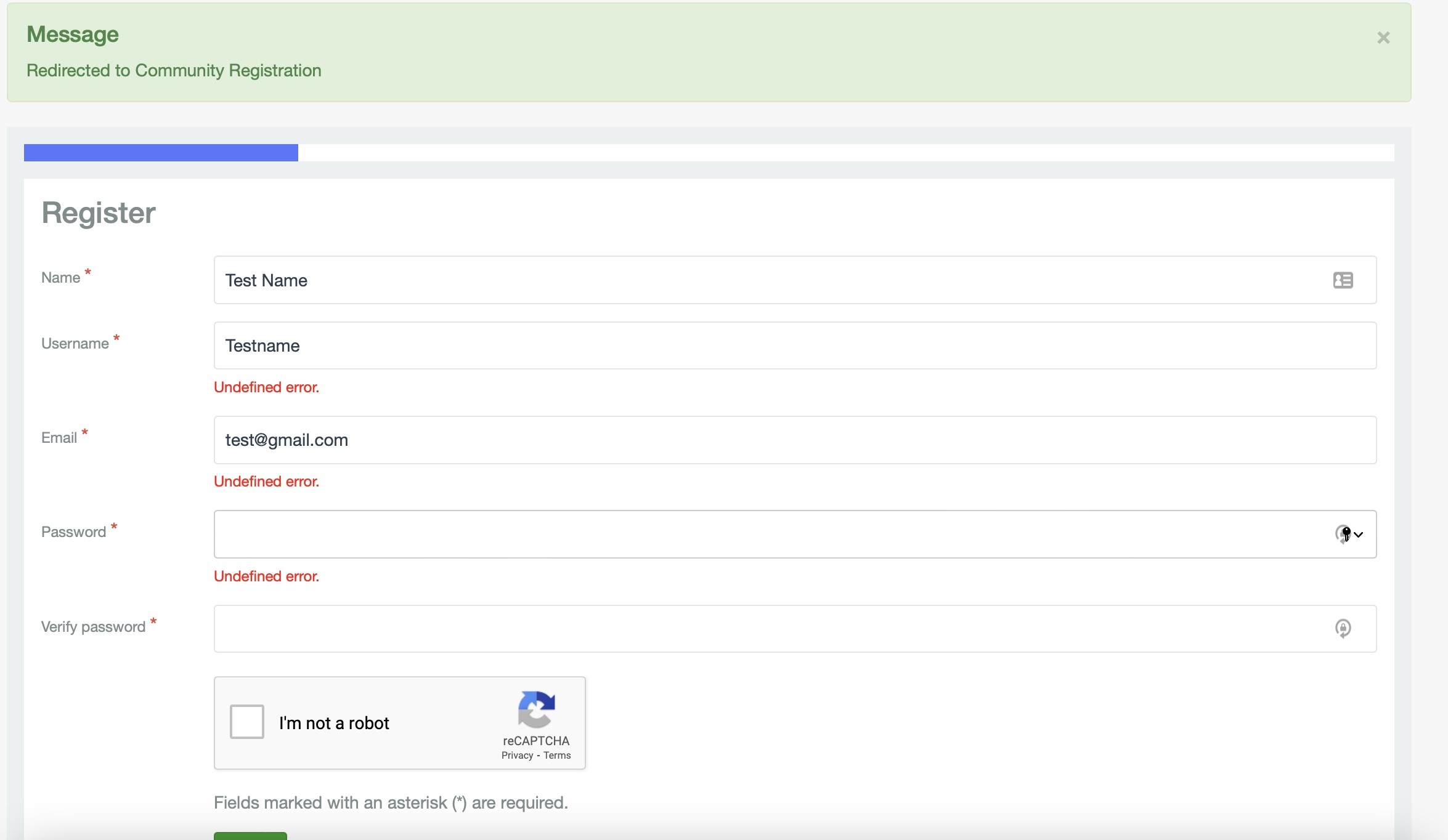Check the I'm not a robot box

coord(246,722)
